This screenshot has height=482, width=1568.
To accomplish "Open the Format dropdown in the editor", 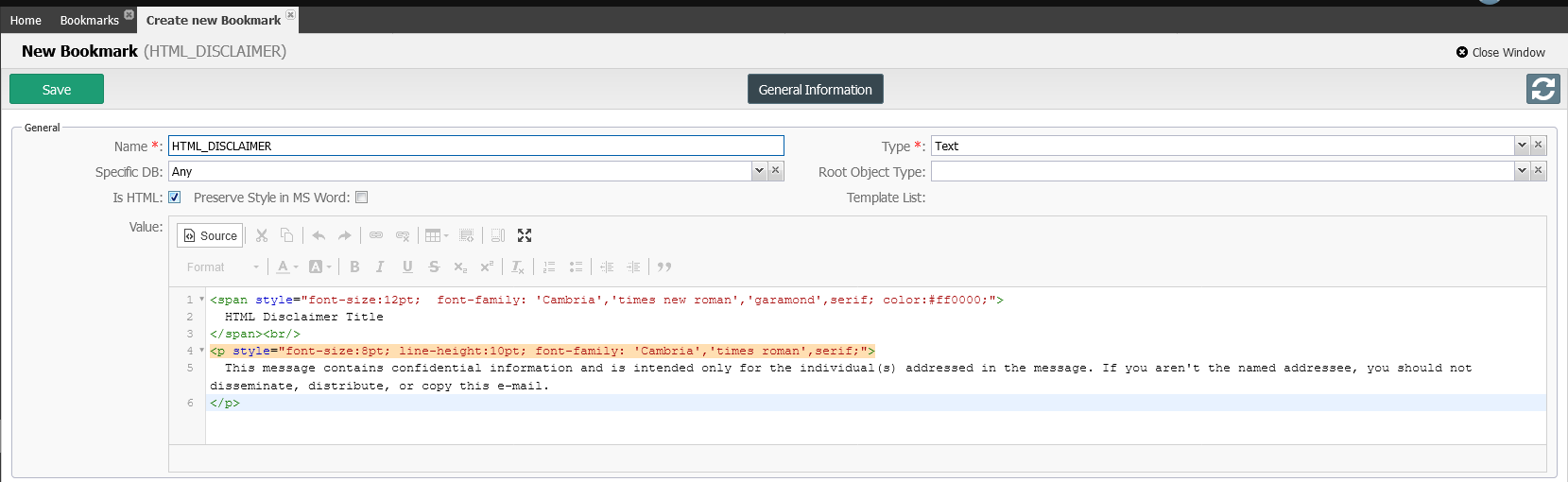I will 222,267.
